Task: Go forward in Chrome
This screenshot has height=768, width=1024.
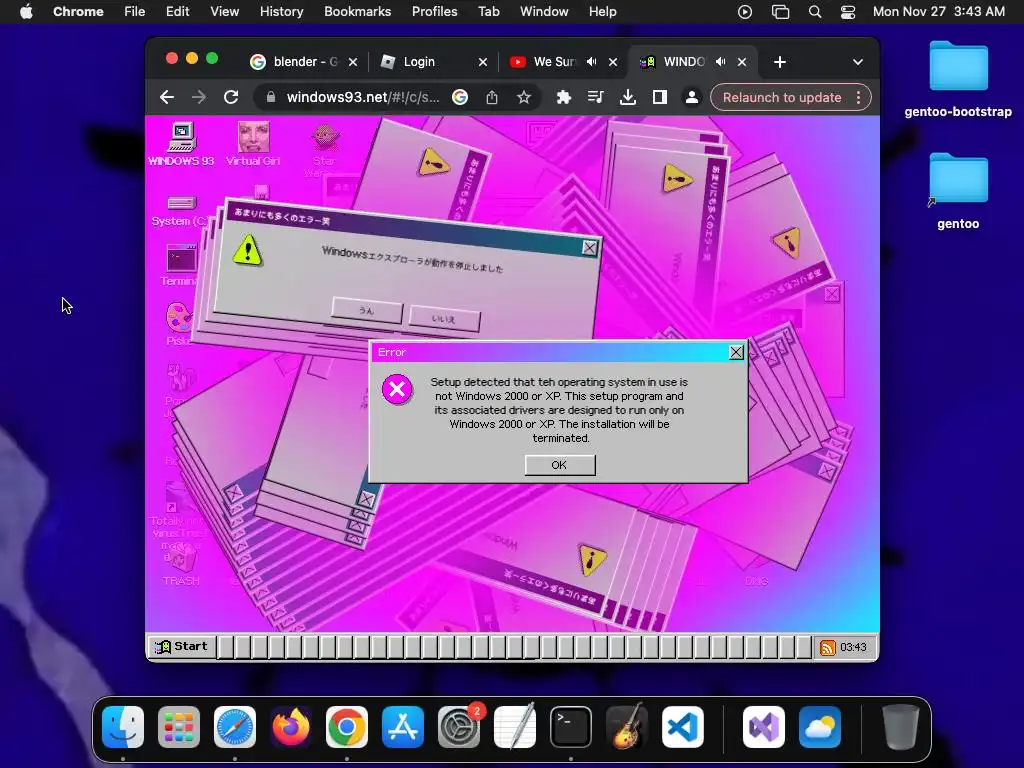Action: 199,97
